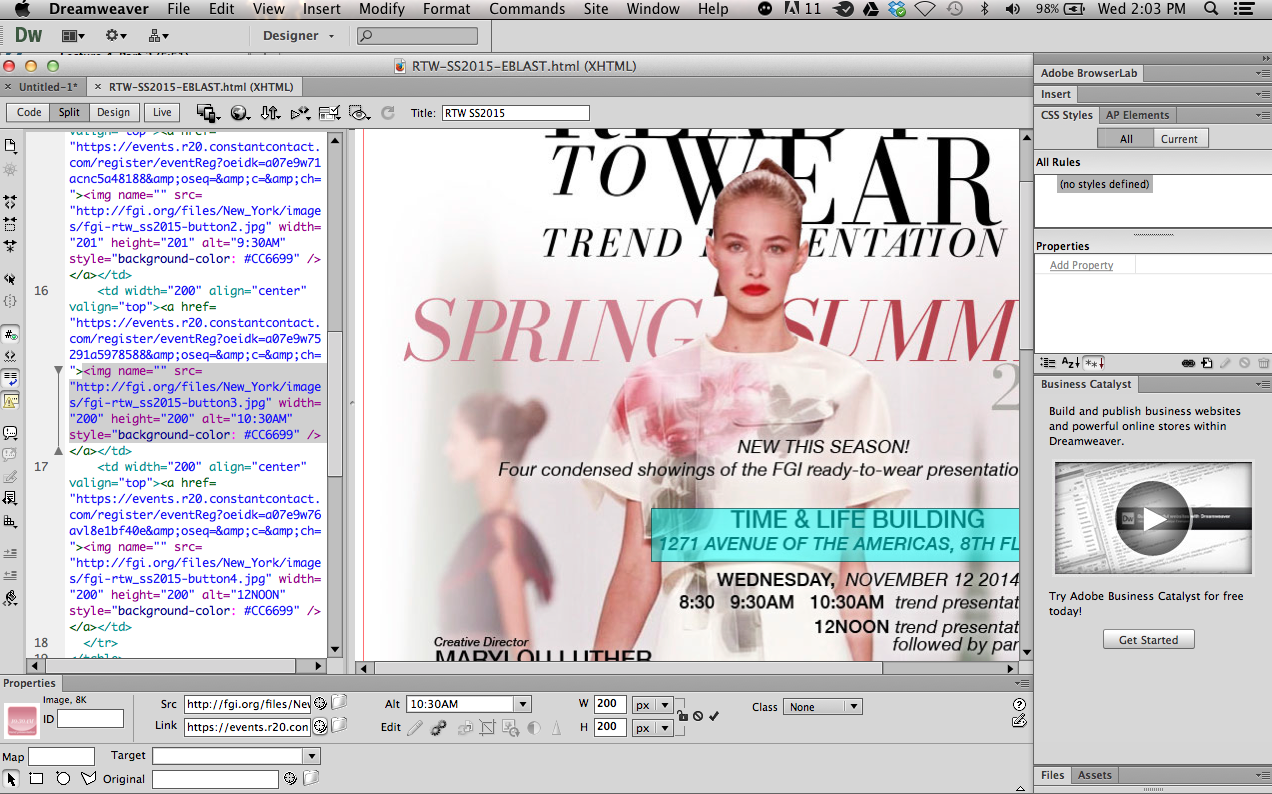Open the H px unit dropdown
1272x794 pixels.
click(654, 728)
